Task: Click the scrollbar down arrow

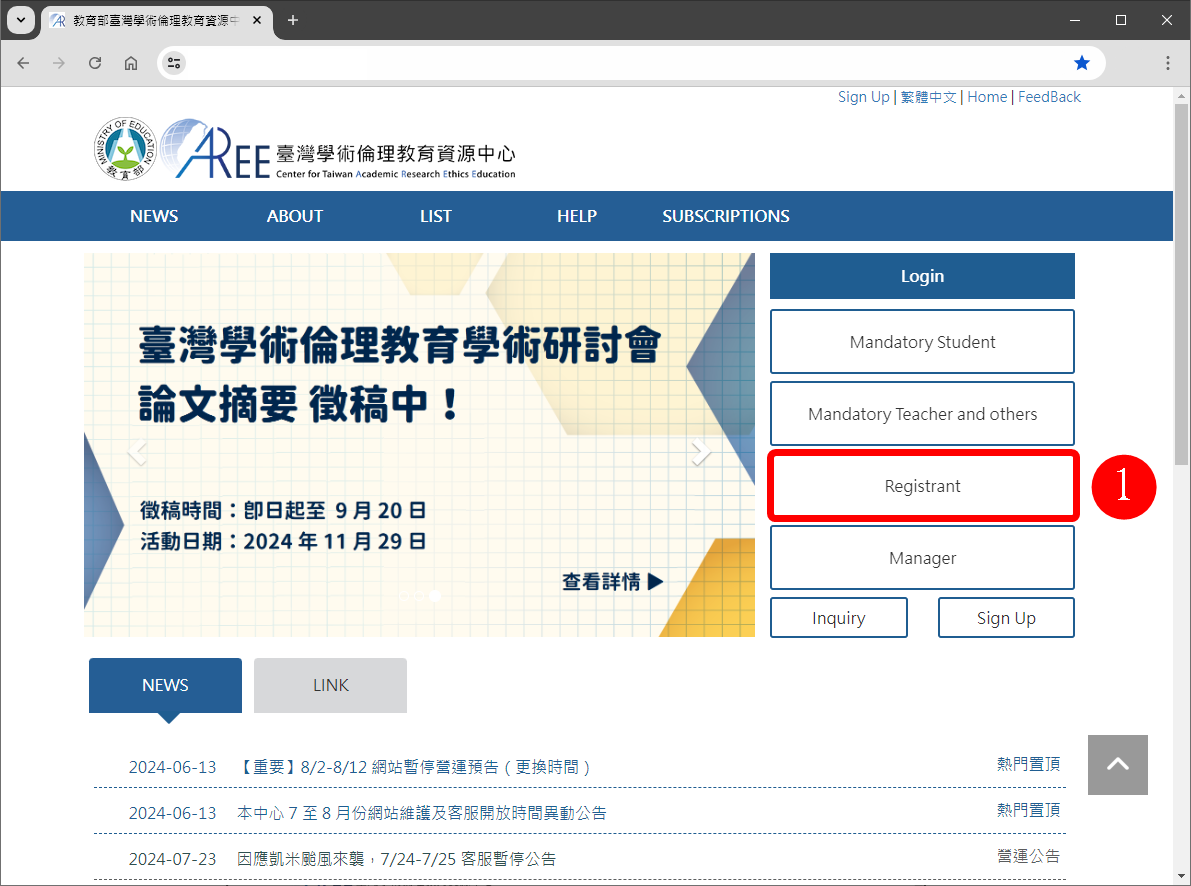Action: coord(1181,876)
